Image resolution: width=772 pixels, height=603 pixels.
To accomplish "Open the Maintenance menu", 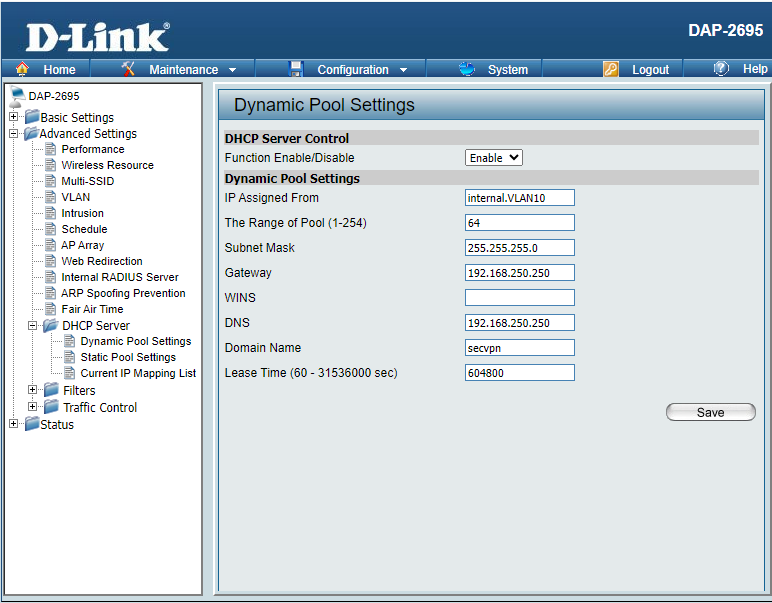I will [192, 69].
